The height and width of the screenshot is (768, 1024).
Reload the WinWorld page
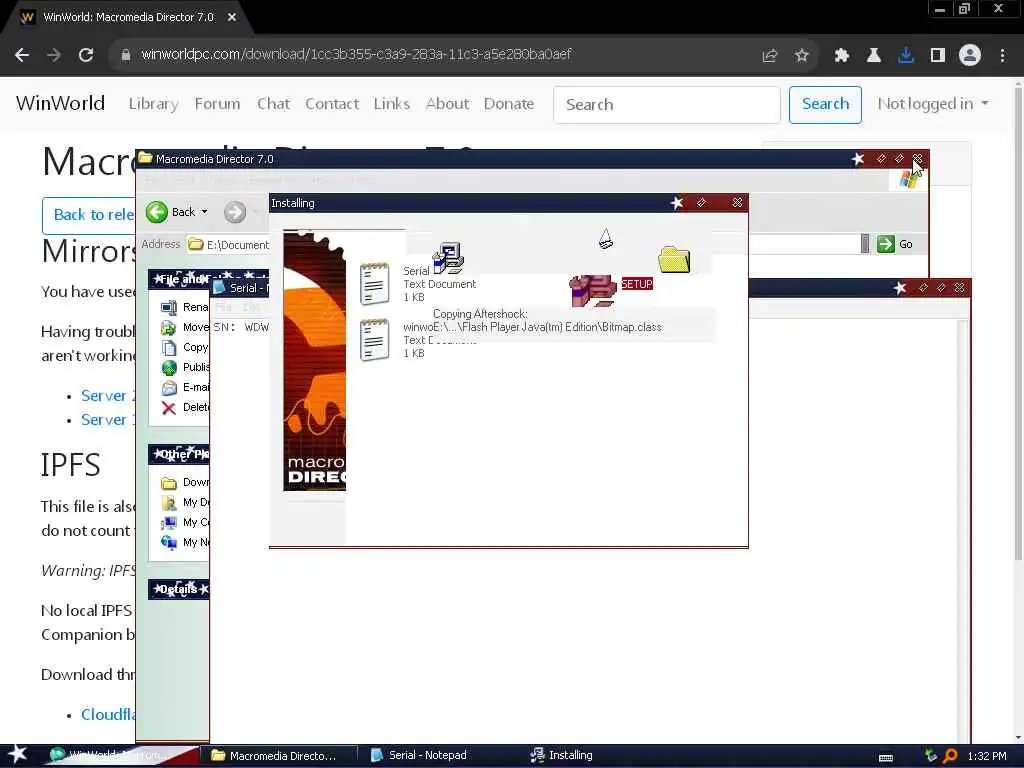[x=86, y=55]
